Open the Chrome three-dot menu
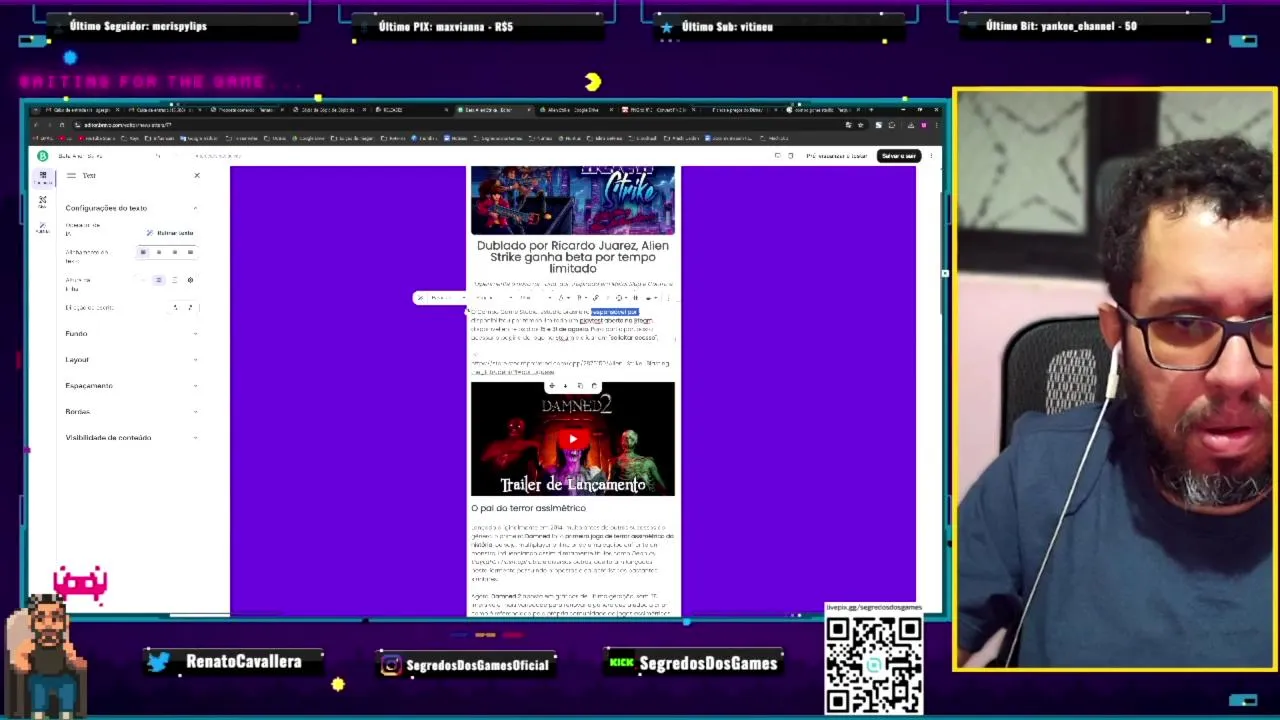This screenshot has height=720, width=1280. pyautogui.click(x=937, y=125)
